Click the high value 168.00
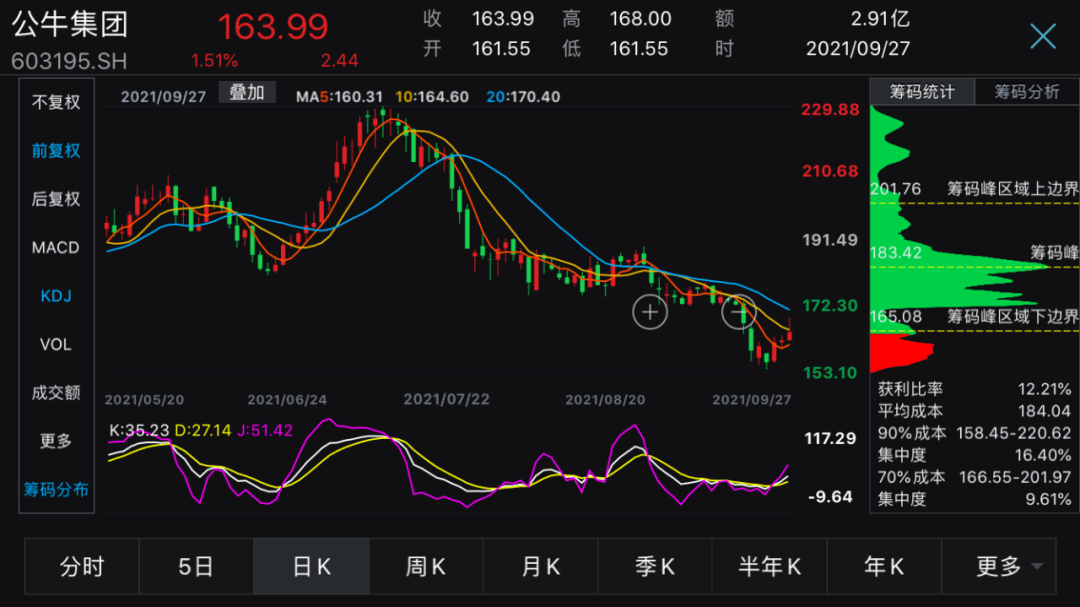 point(640,19)
